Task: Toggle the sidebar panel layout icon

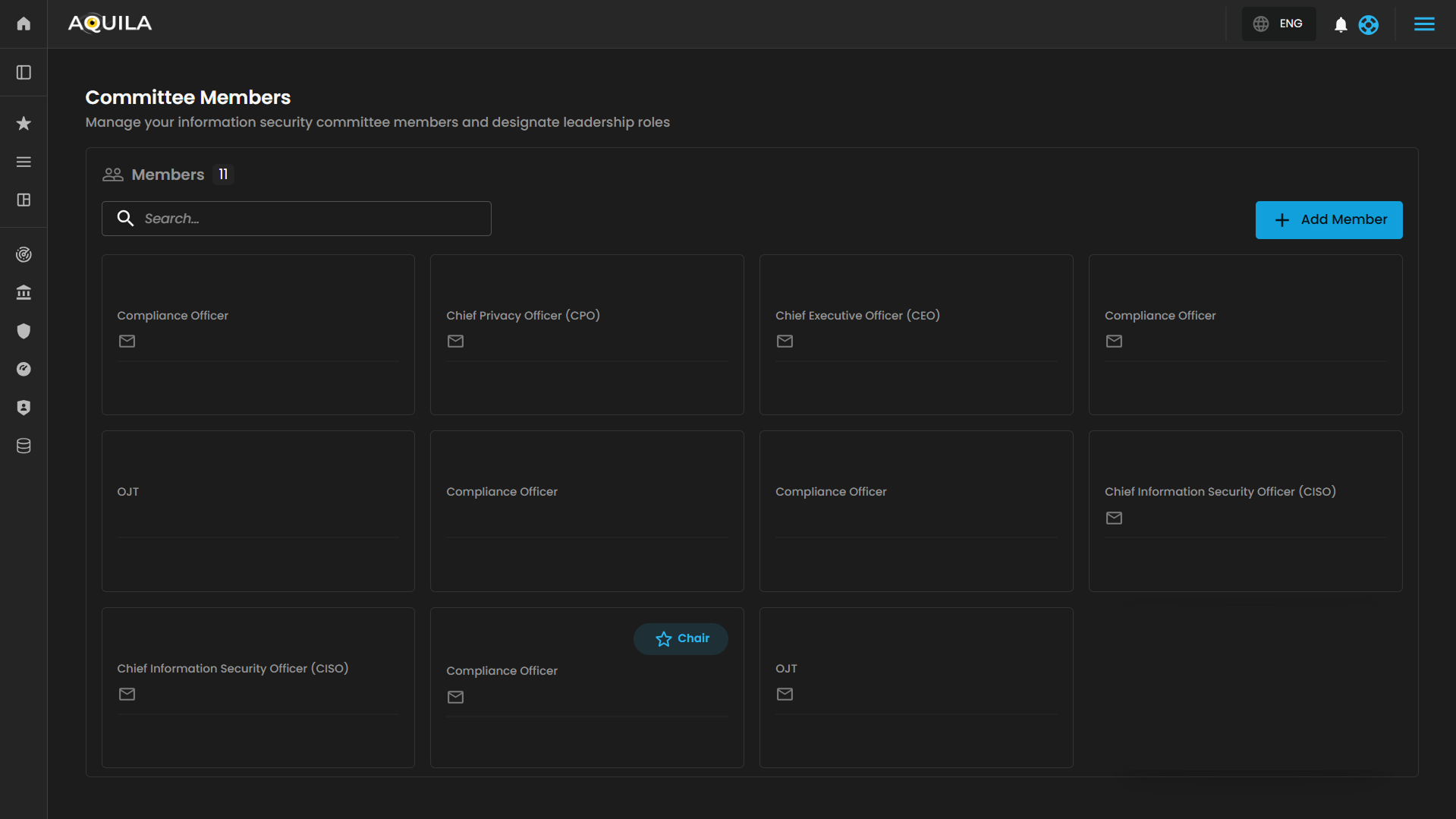Action: (x=24, y=72)
